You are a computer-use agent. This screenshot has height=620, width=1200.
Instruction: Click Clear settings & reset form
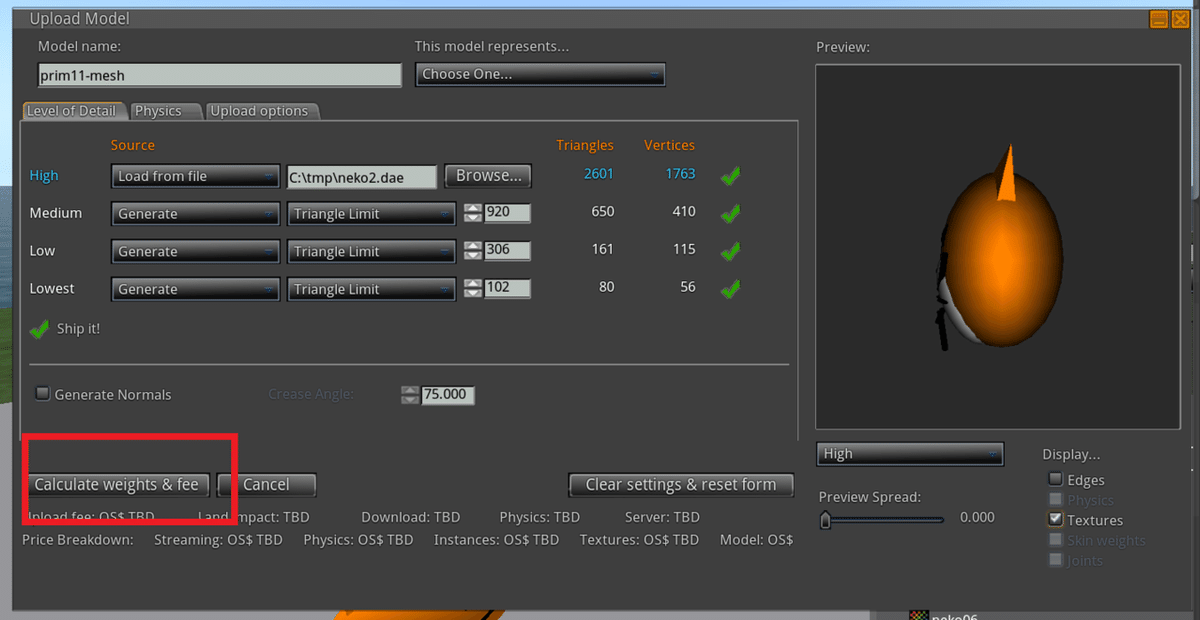(681, 485)
